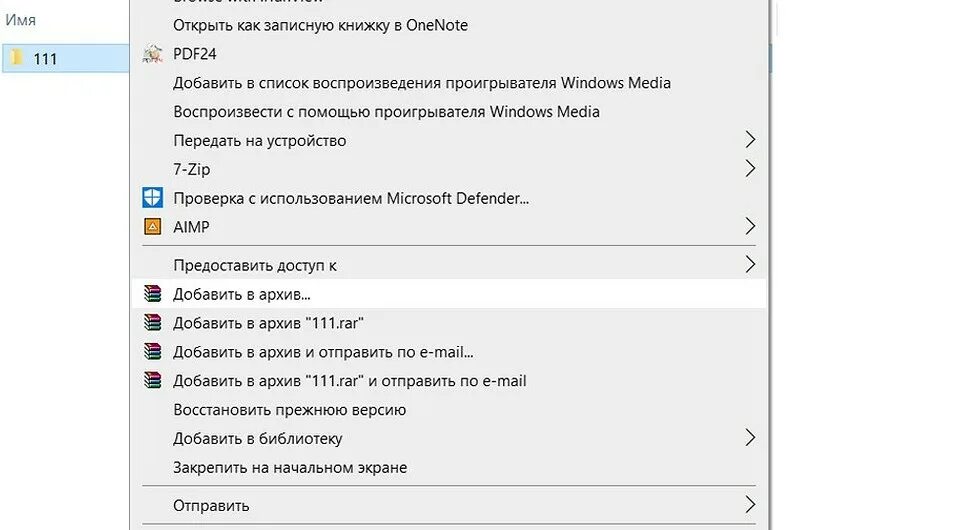The width and height of the screenshot is (960, 530).
Task: Click the Microsoft Defender shield icon
Action: 152,198
